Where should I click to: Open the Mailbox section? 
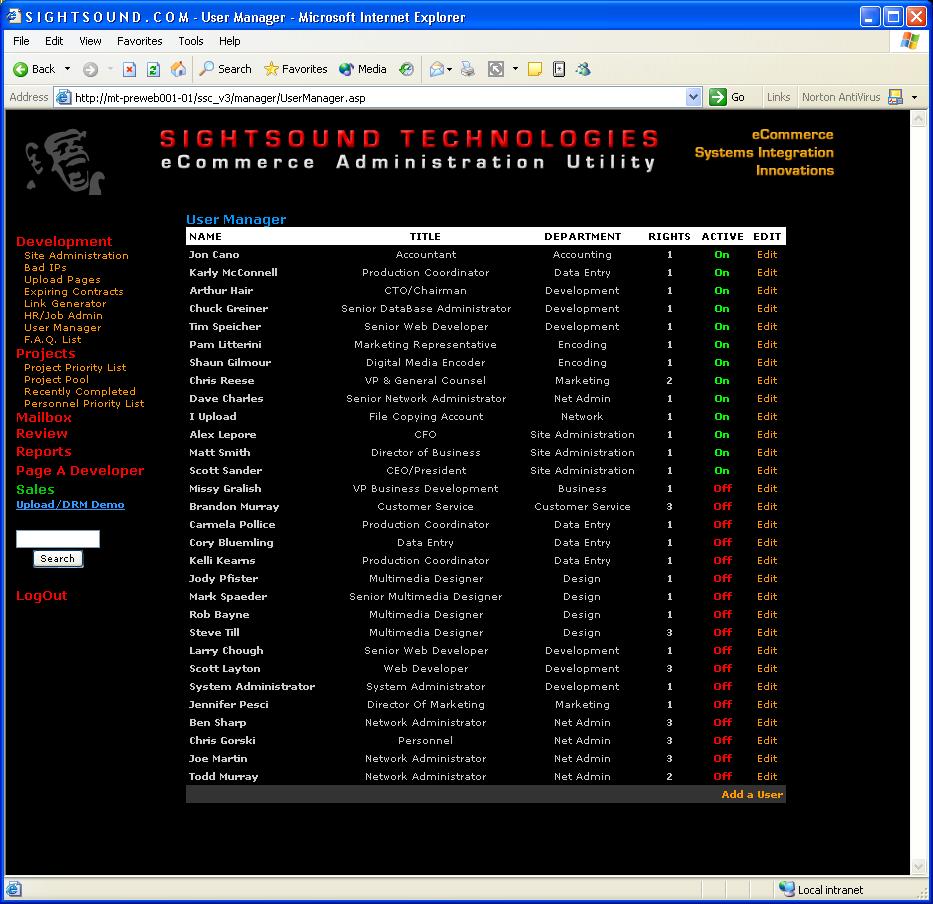point(44,417)
